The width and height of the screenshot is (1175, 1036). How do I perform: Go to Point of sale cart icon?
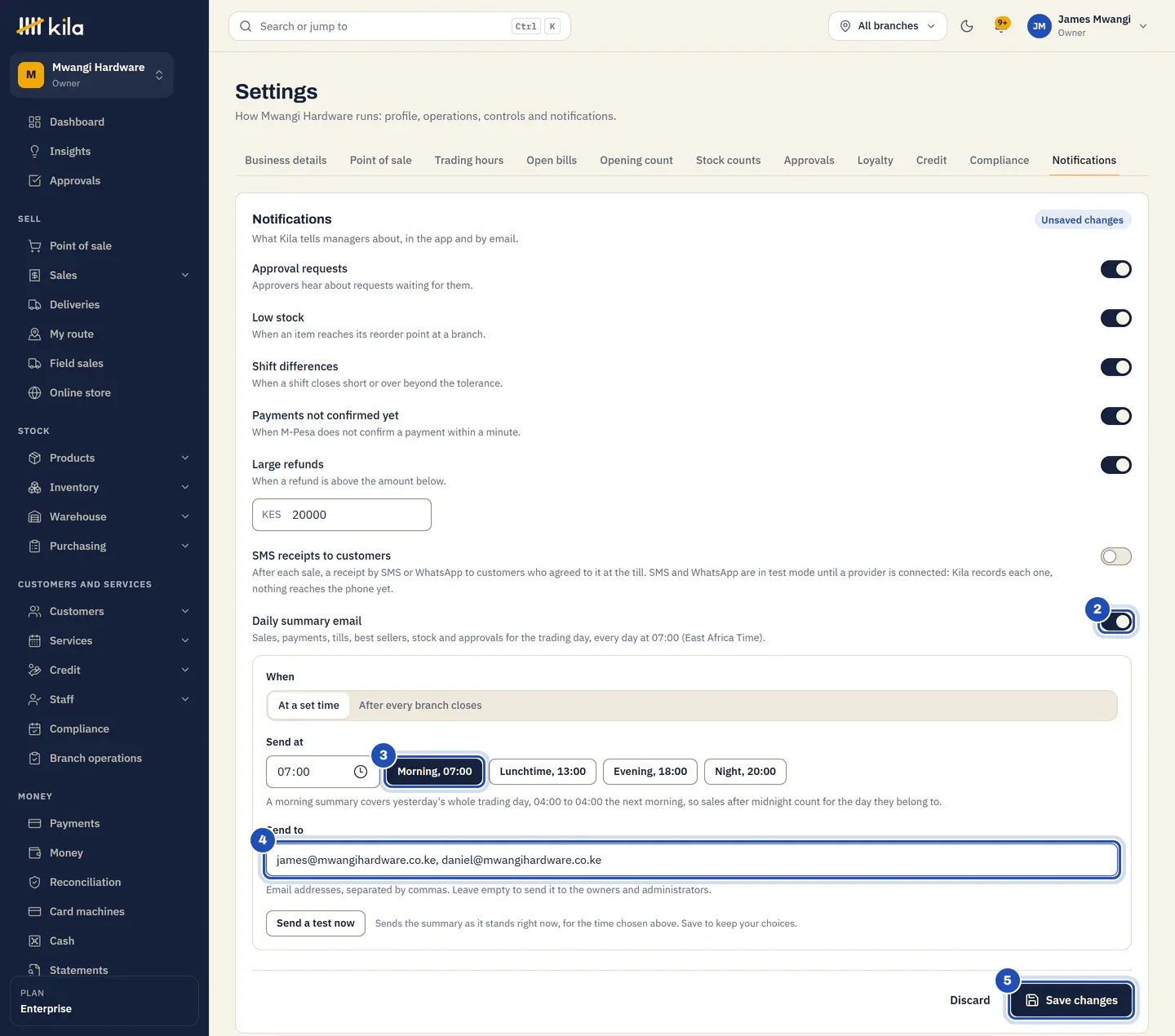coord(34,246)
